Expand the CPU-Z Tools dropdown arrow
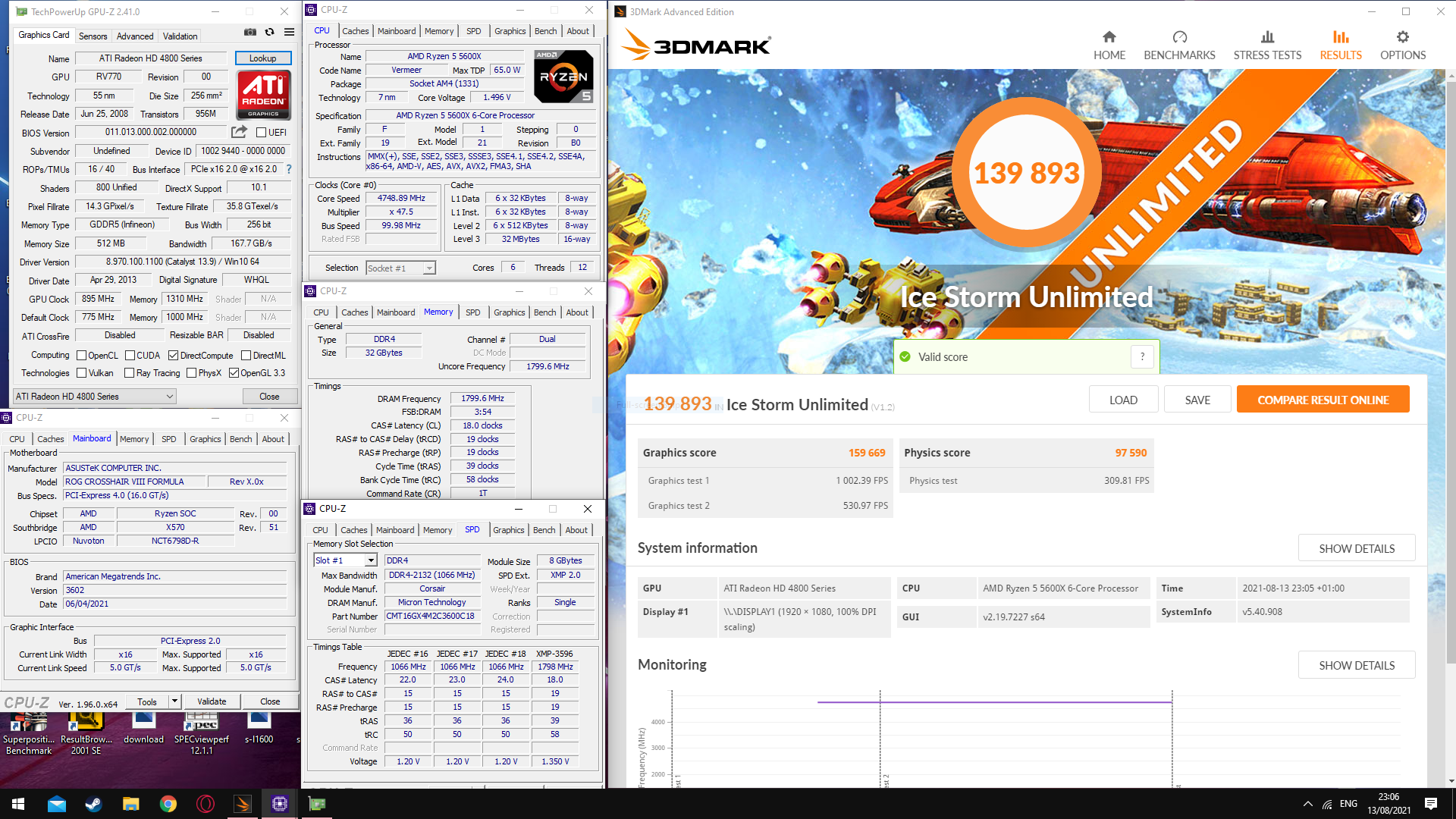Viewport: 1456px width, 819px height. tap(174, 701)
